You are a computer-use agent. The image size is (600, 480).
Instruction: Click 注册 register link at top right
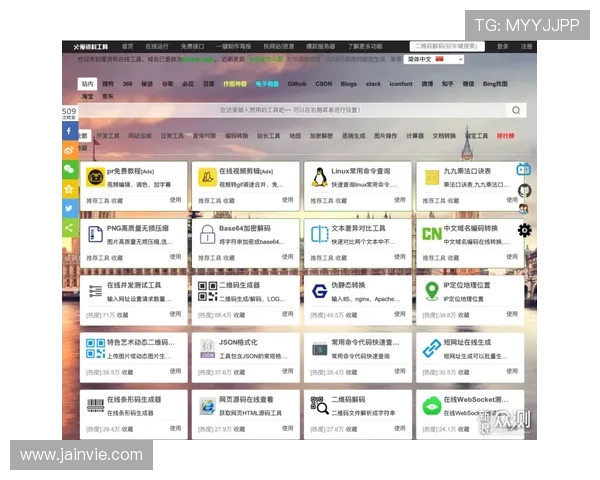pos(526,46)
